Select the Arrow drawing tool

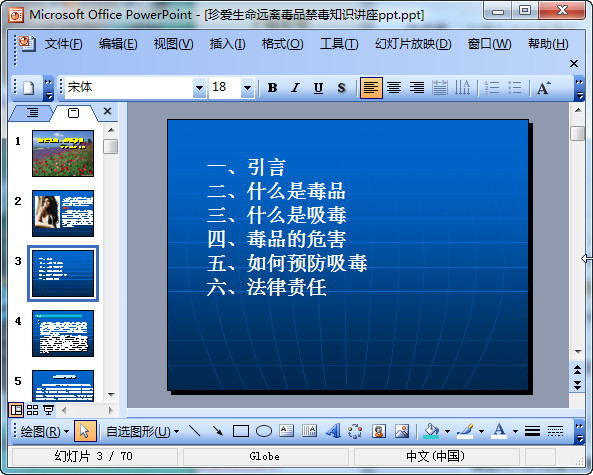(x=217, y=431)
